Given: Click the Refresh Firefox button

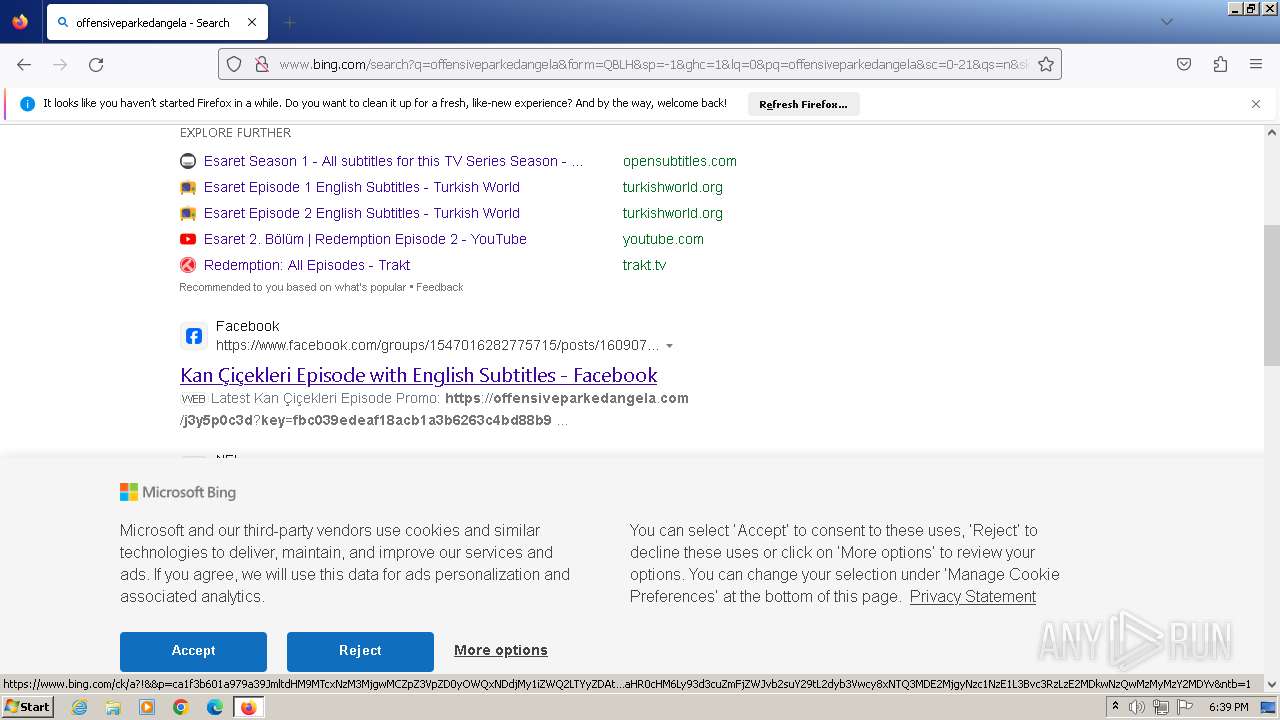Looking at the screenshot, I should (x=803, y=104).
